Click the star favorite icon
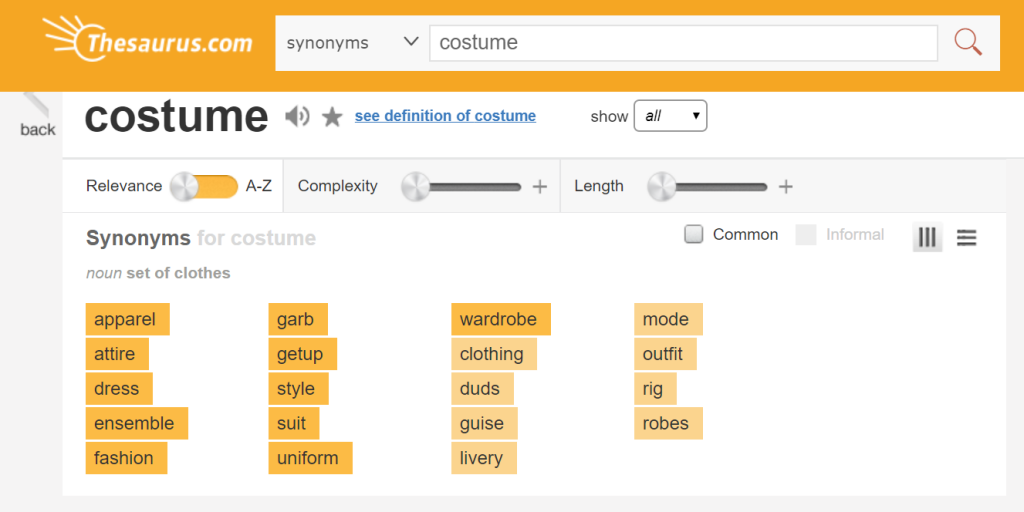Screen dimensions: 1024x512 pyautogui.click(x=332, y=117)
